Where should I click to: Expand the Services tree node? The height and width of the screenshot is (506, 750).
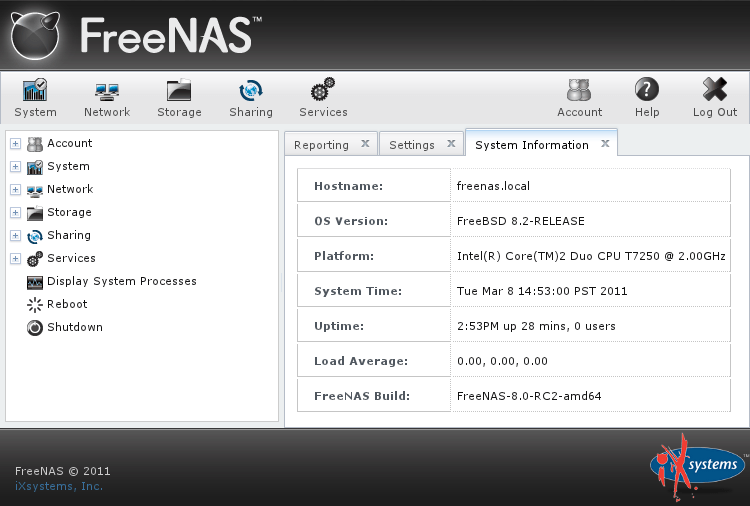[15, 258]
